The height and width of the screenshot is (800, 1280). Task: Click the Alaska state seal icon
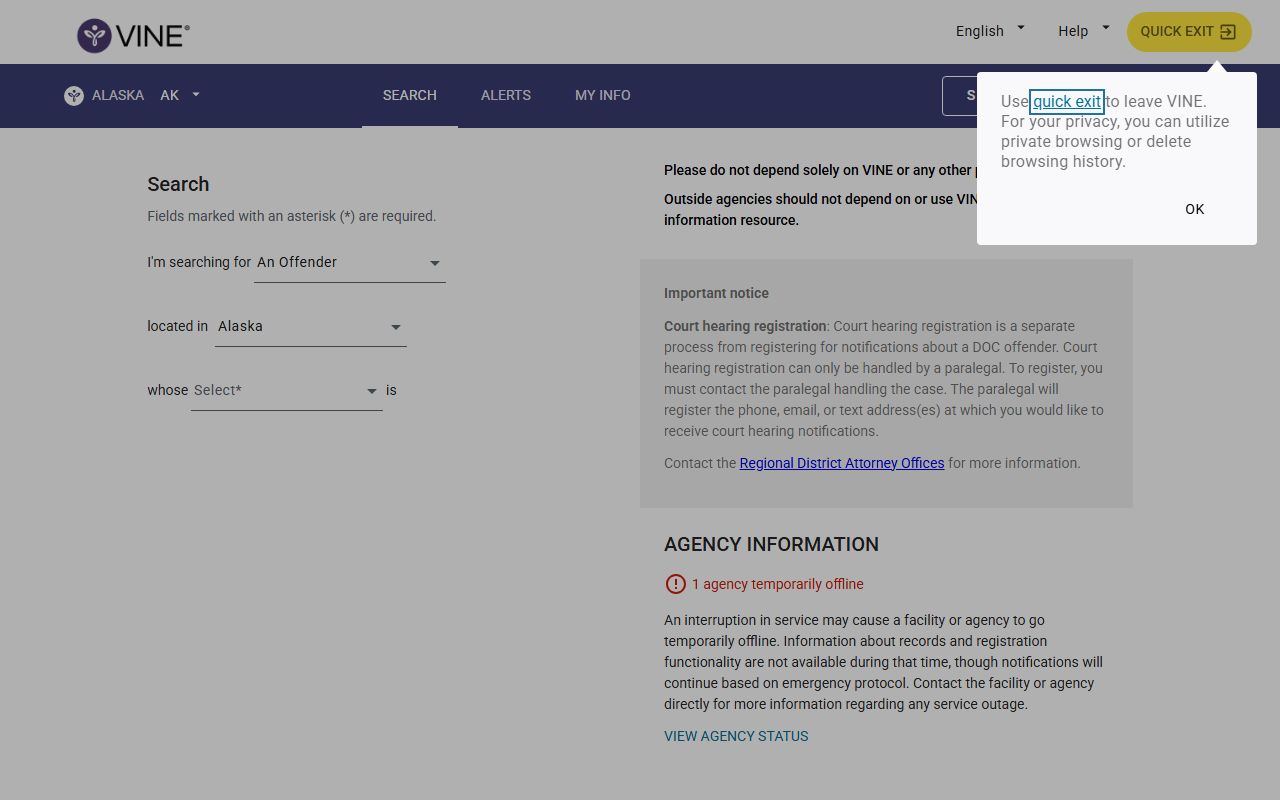(x=74, y=96)
